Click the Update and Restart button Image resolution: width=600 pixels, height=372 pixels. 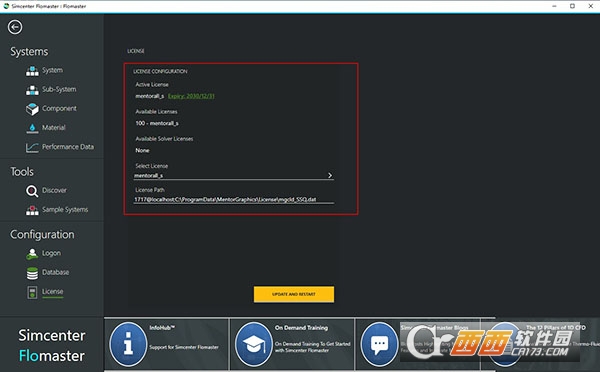tap(294, 294)
